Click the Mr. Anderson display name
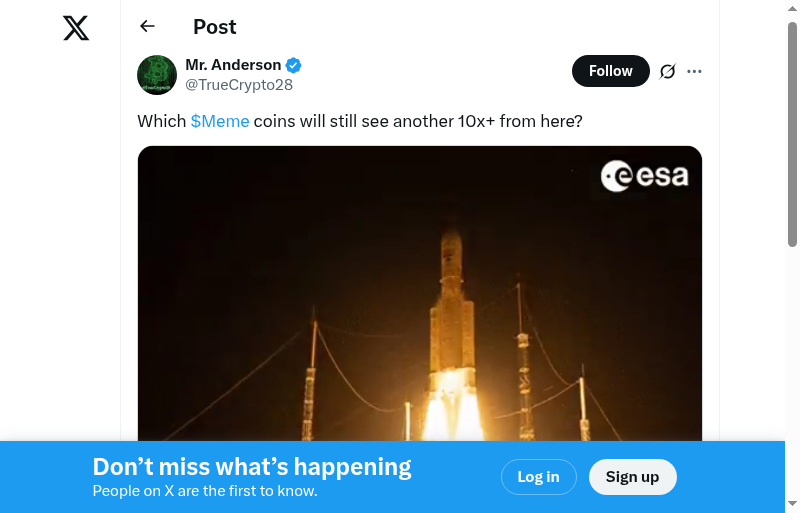Image resolution: width=800 pixels, height=513 pixels. tap(233, 65)
